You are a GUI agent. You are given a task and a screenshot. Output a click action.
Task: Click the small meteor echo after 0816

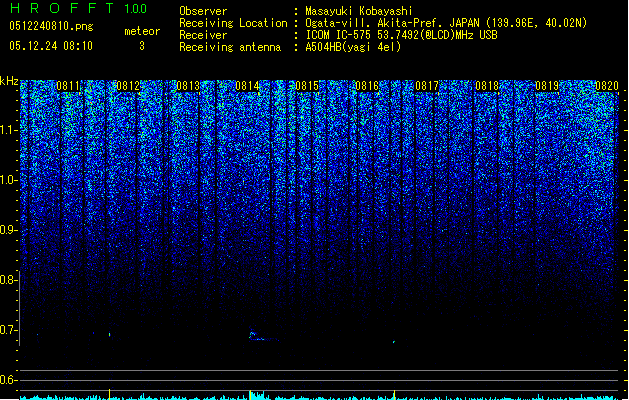point(394,342)
